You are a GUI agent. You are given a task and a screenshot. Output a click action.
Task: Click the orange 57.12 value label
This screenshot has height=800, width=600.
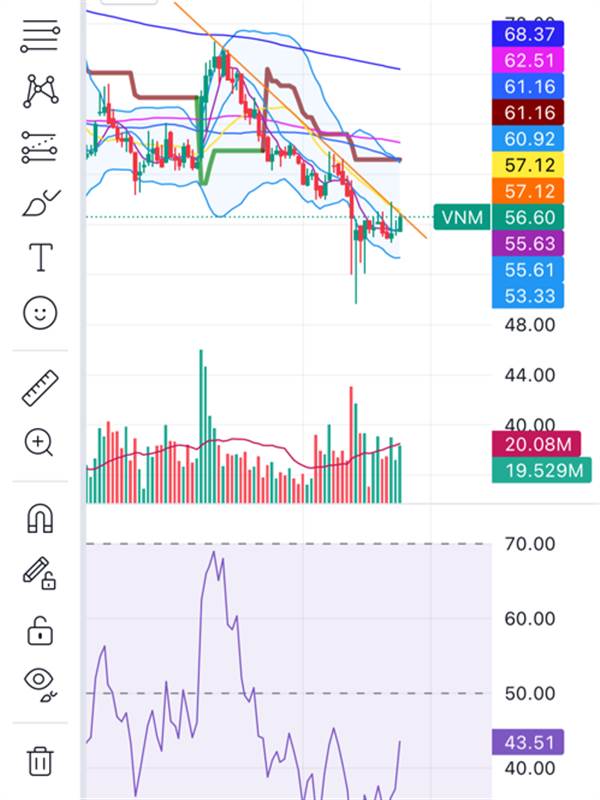tap(528, 191)
